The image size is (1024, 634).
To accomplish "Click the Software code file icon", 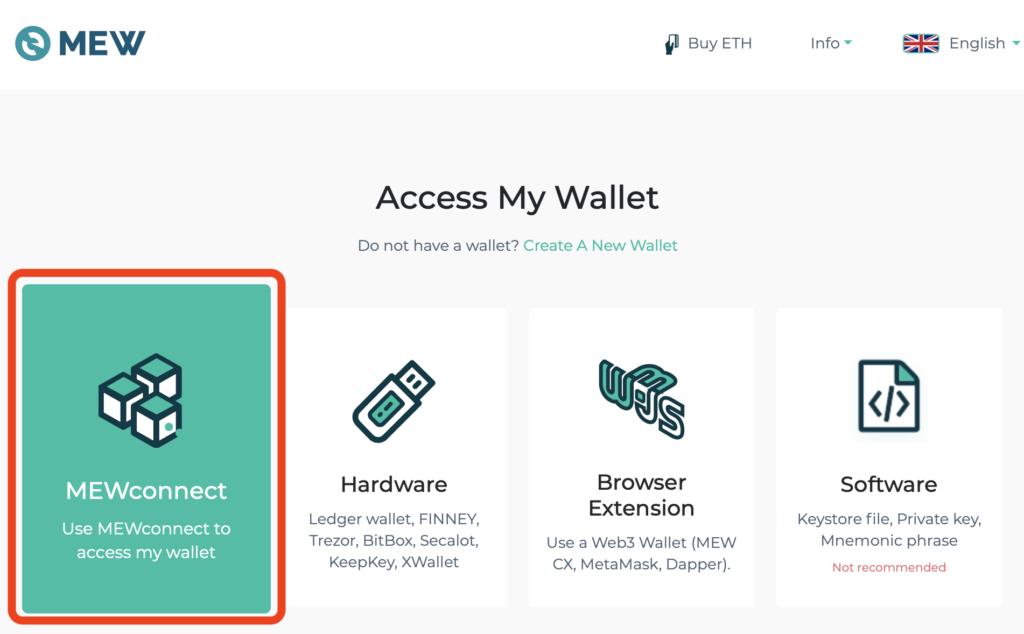I will pyautogui.click(x=889, y=396).
